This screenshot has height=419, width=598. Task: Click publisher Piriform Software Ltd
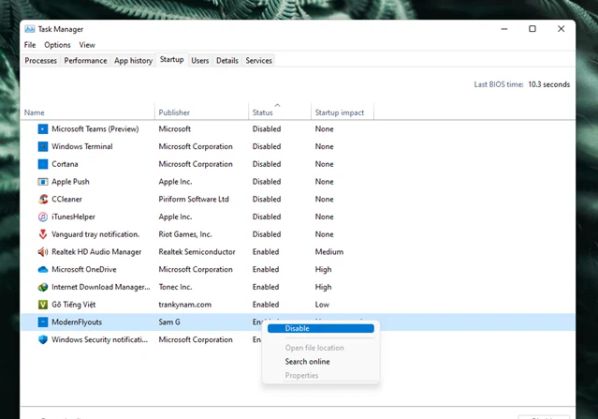(x=194, y=199)
